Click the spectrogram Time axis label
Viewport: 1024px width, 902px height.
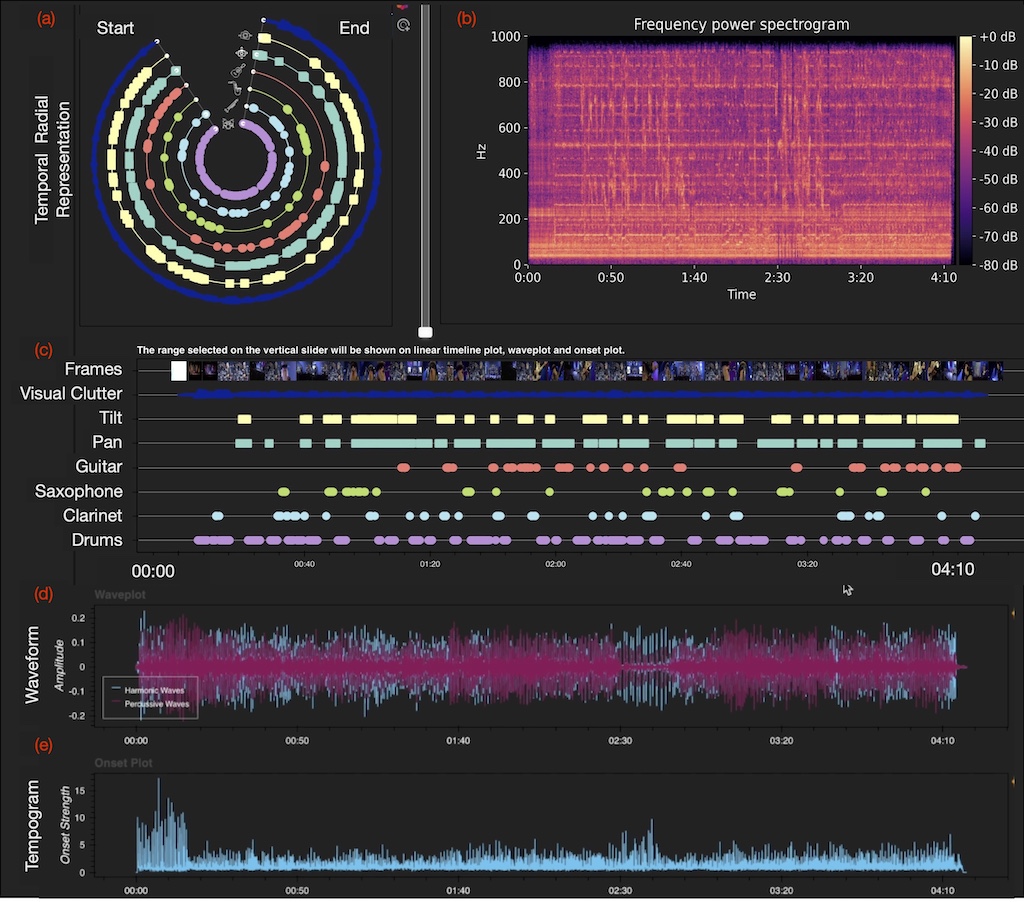click(x=741, y=295)
